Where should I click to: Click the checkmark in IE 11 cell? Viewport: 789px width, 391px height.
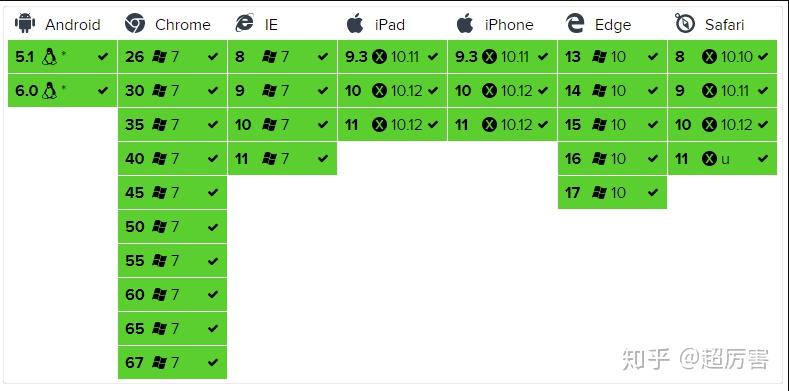(x=323, y=159)
